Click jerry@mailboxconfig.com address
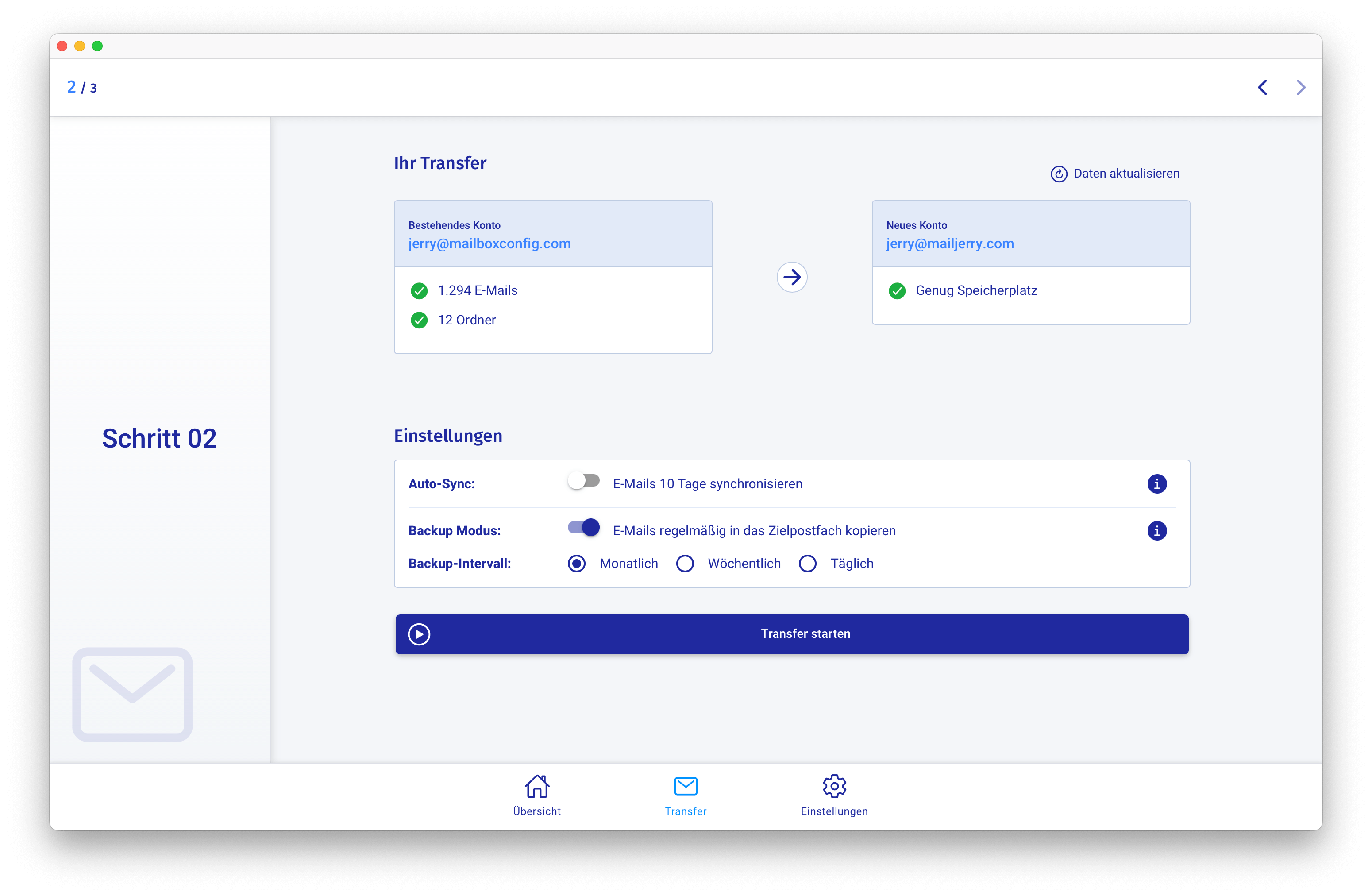This screenshot has width=1372, height=896. tap(489, 244)
